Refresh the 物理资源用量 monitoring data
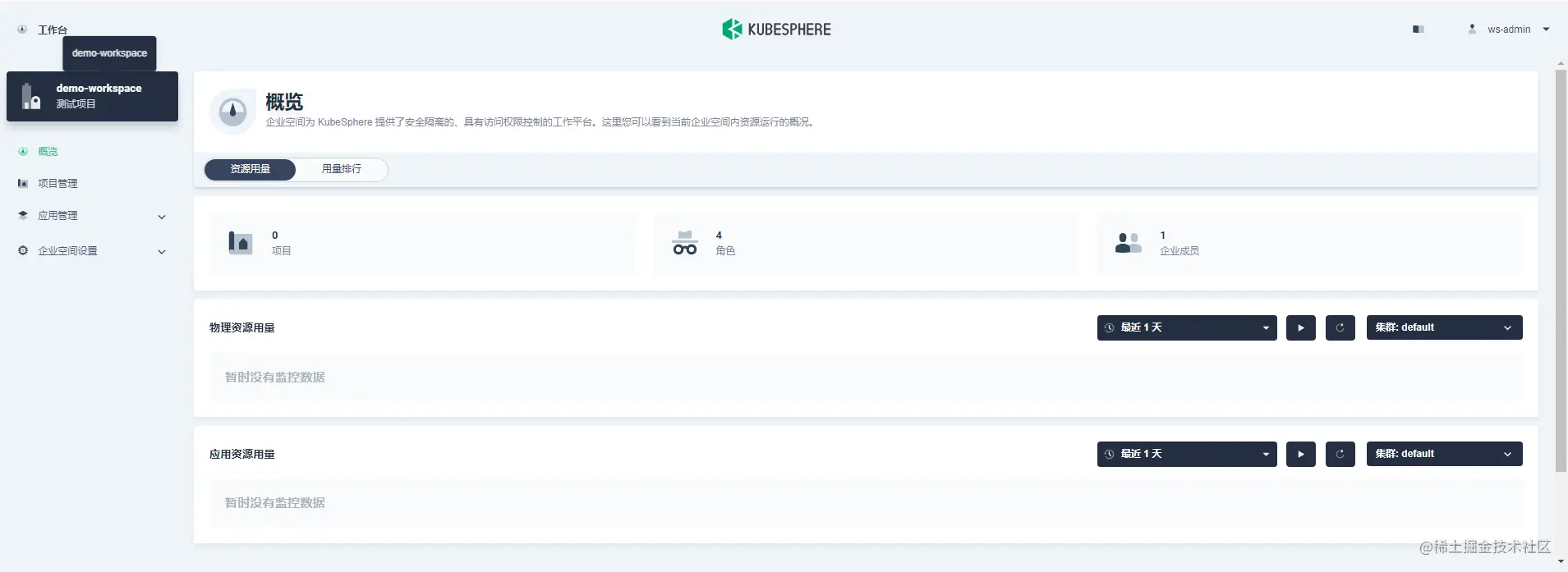 [x=1340, y=327]
